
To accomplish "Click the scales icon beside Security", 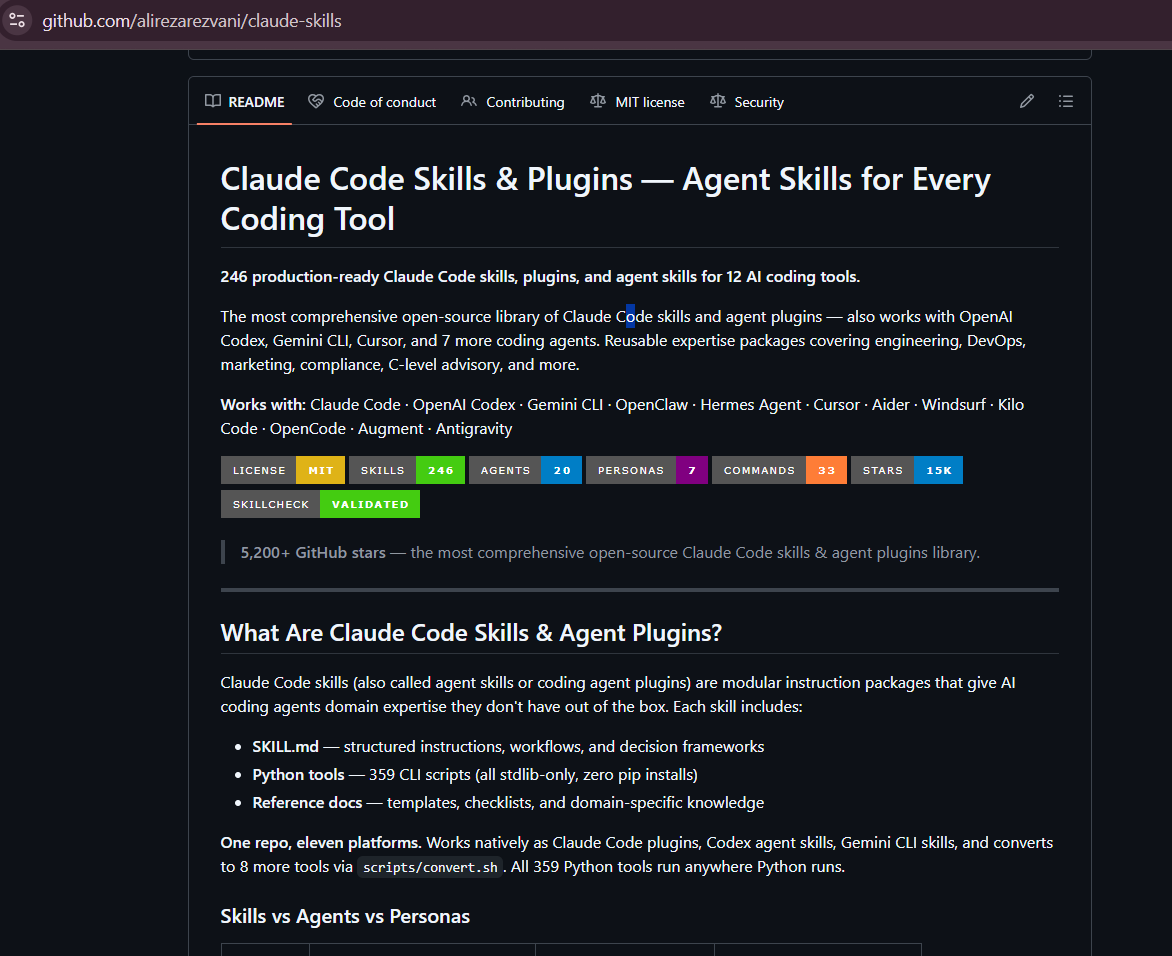I will (718, 101).
